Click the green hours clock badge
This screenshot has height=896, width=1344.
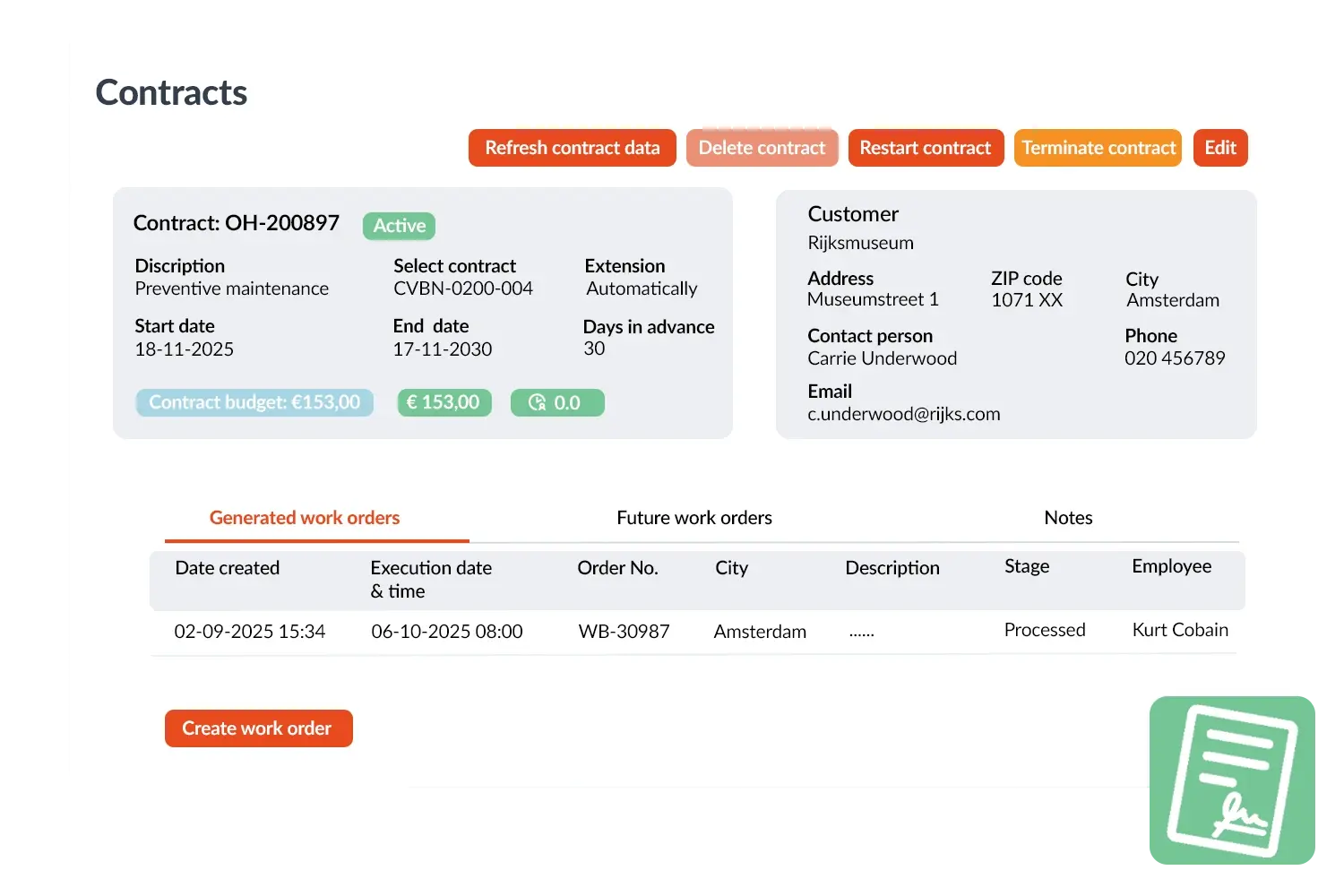point(556,403)
